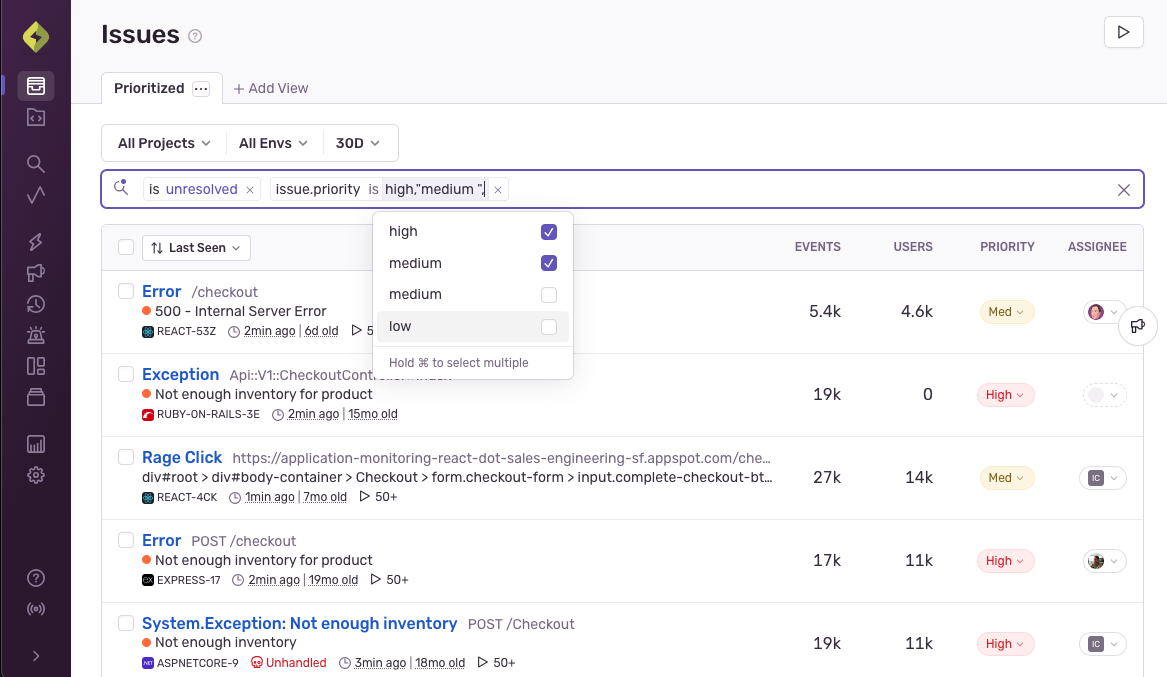1167x677 pixels.
Task: Remove the issue.priority filter token
Action: [x=498, y=190]
